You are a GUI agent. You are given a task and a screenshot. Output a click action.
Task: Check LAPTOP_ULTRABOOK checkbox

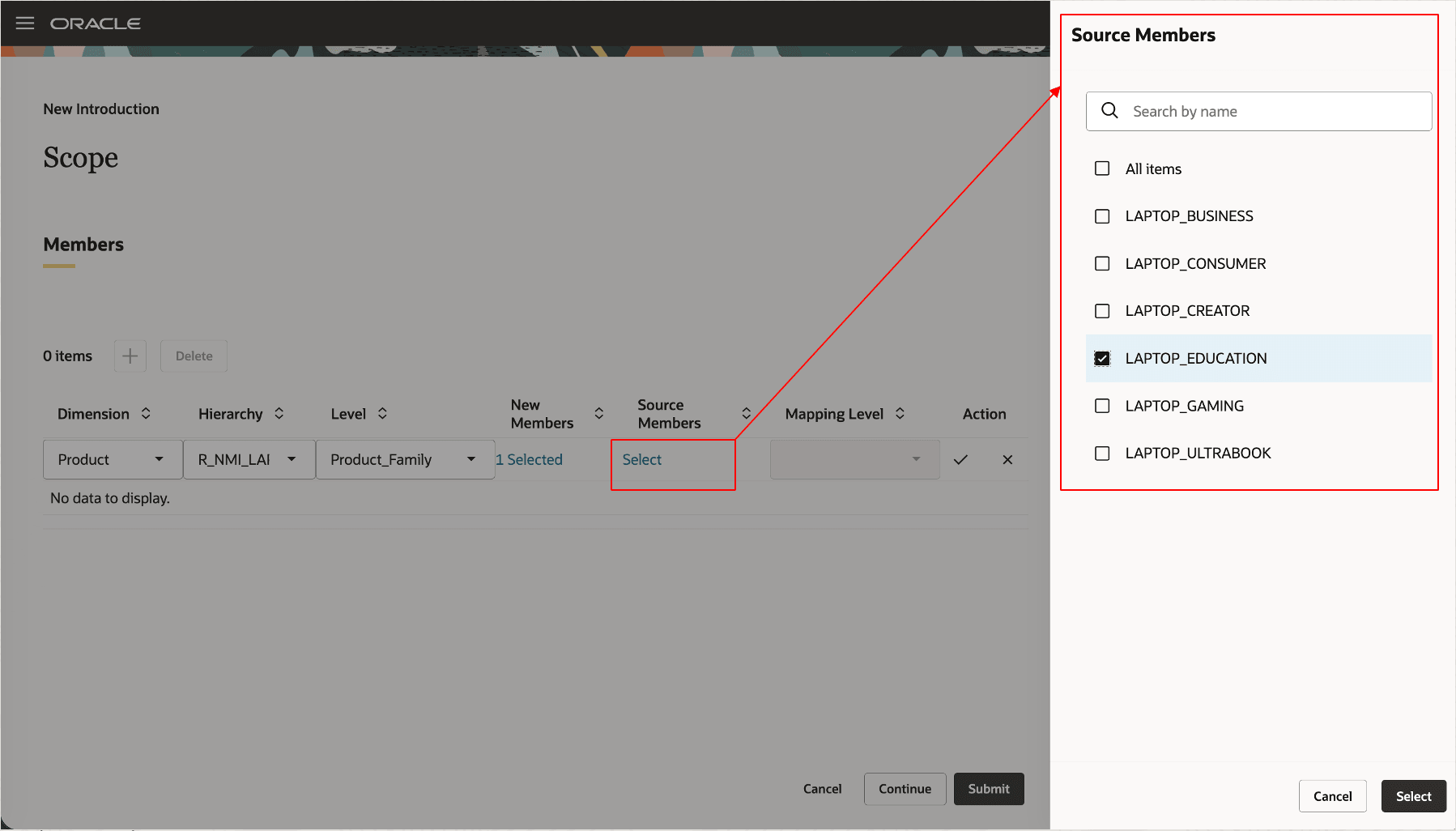[x=1102, y=454]
